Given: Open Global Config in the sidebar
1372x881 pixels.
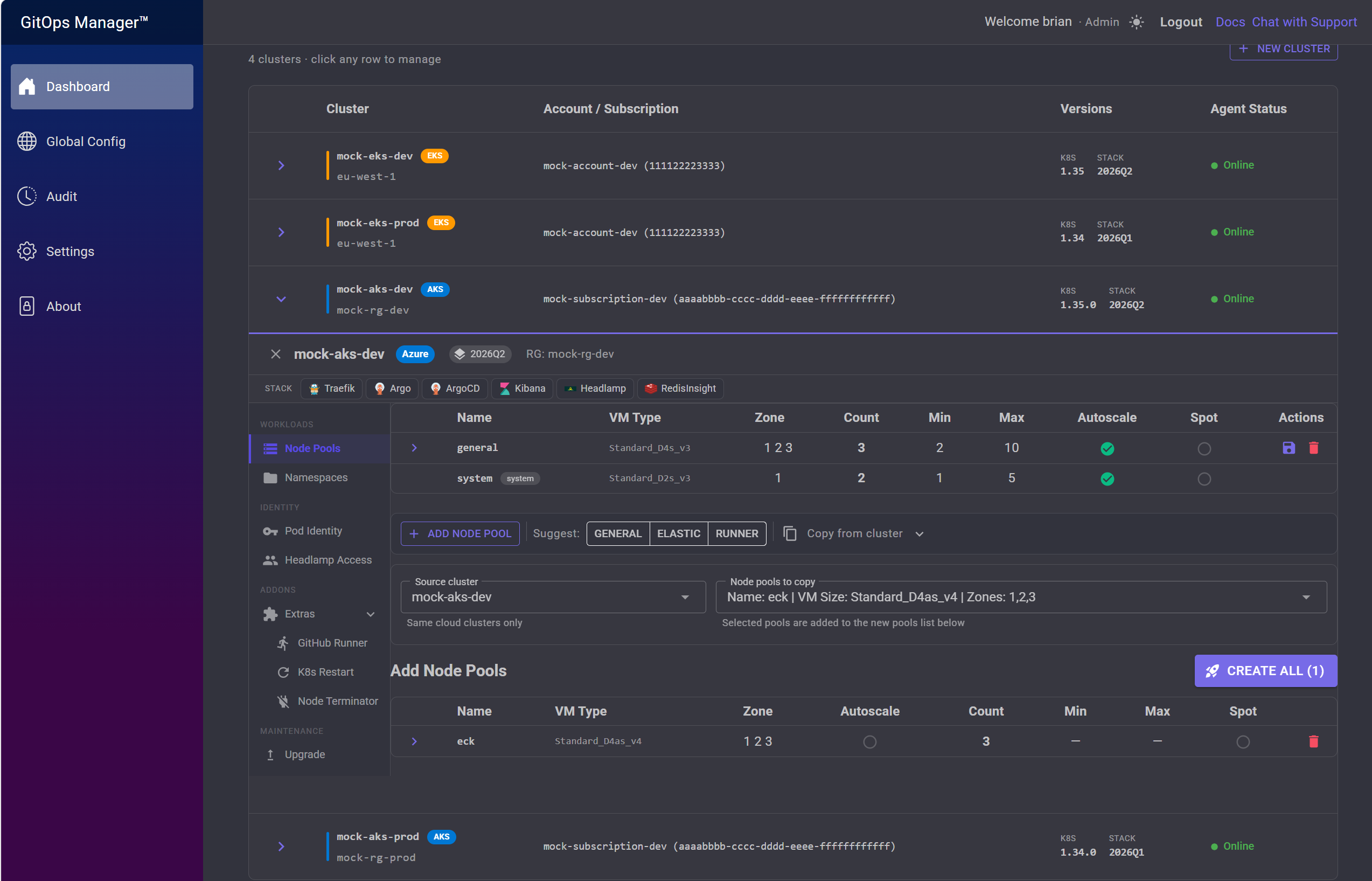Looking at the screenshot, I should [x=102, y=141].
